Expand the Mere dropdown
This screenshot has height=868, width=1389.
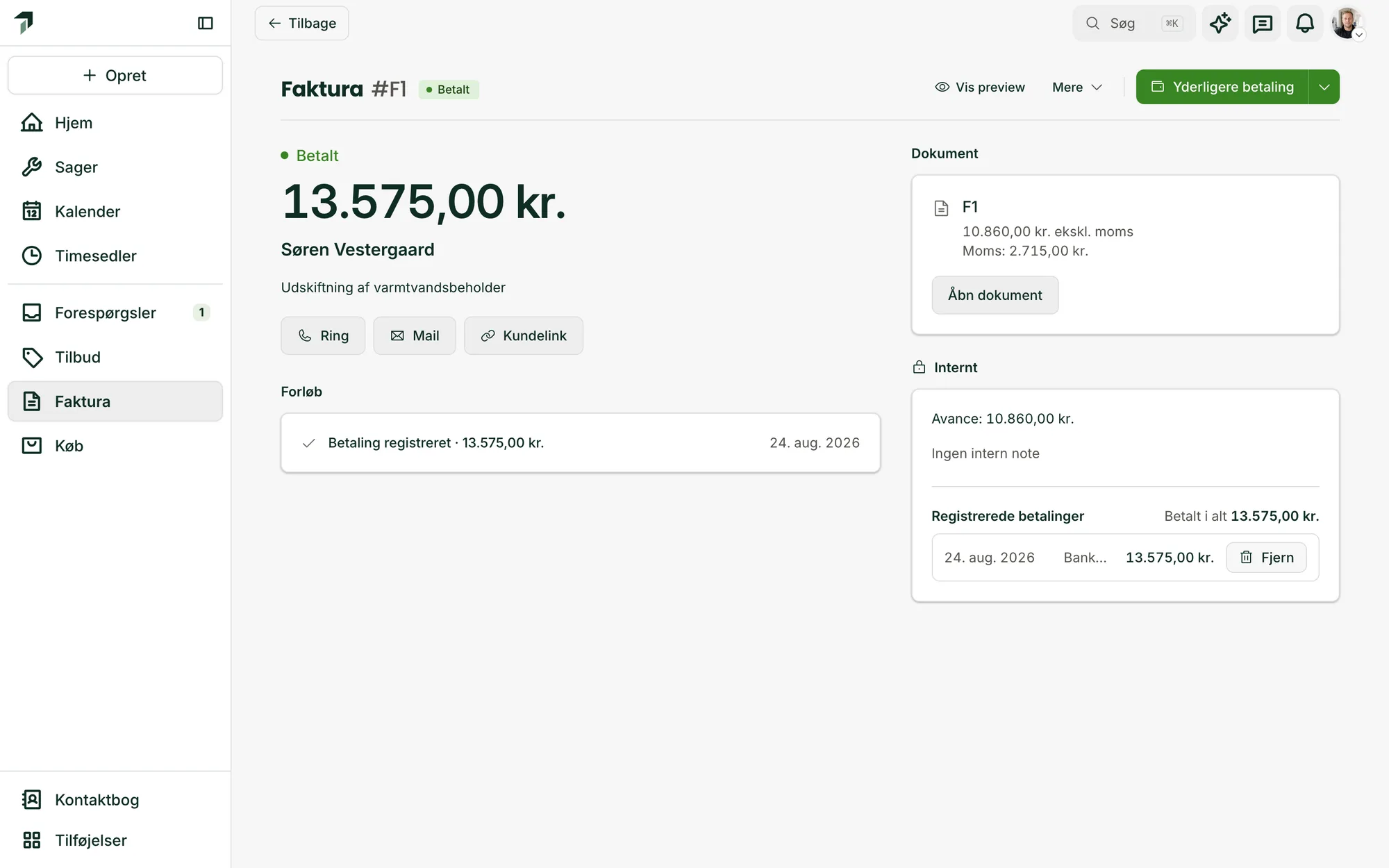1077,87
